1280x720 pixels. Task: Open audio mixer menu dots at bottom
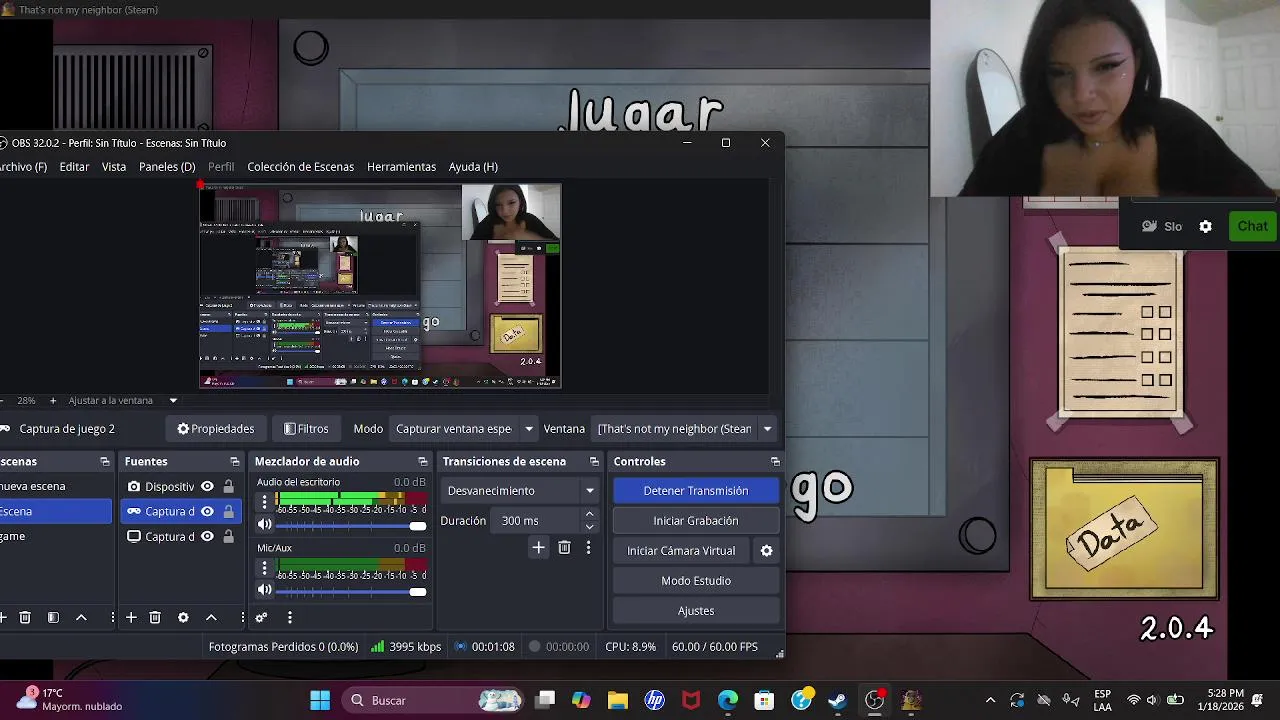(x=290, y=618)
